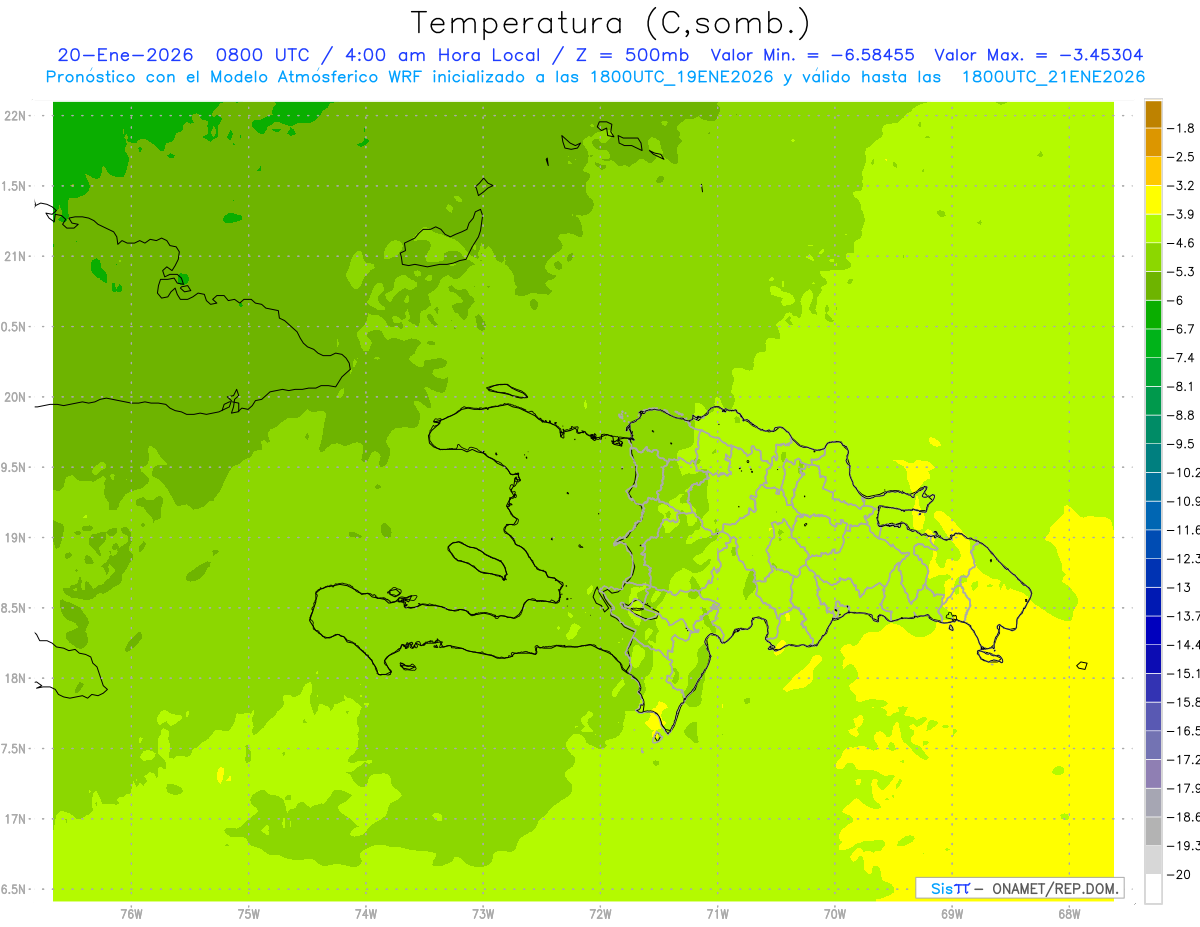Viewport: 1200px width, 927px height.
Task: Click the '21N' latitude axis label
Action: [x=16, y=257]
